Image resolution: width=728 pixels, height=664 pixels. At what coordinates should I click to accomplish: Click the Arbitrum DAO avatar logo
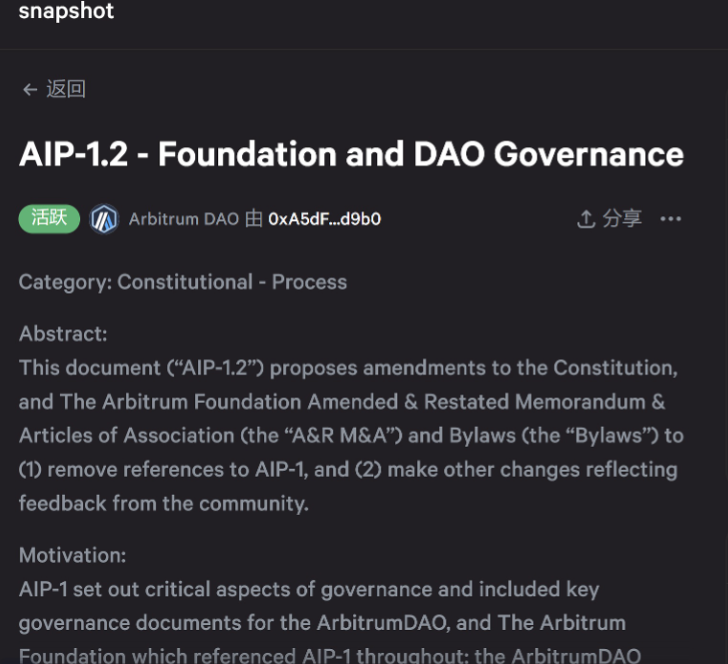coord(104,219)
